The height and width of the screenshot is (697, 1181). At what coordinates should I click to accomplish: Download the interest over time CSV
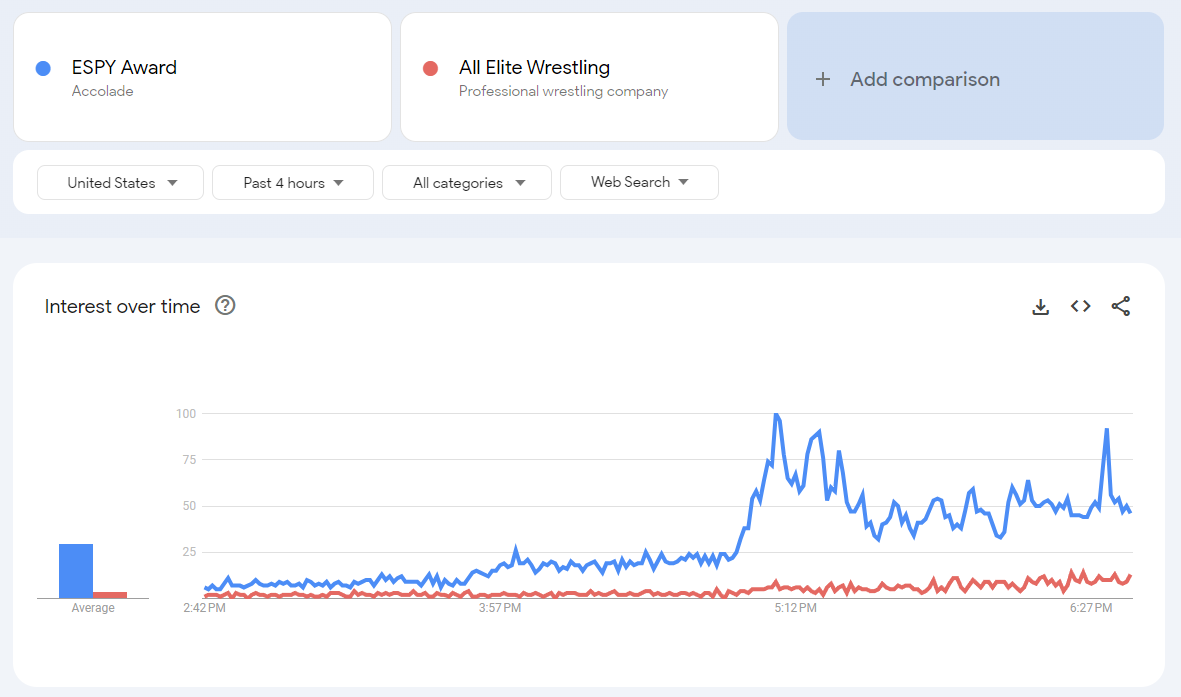point(1040,307)
